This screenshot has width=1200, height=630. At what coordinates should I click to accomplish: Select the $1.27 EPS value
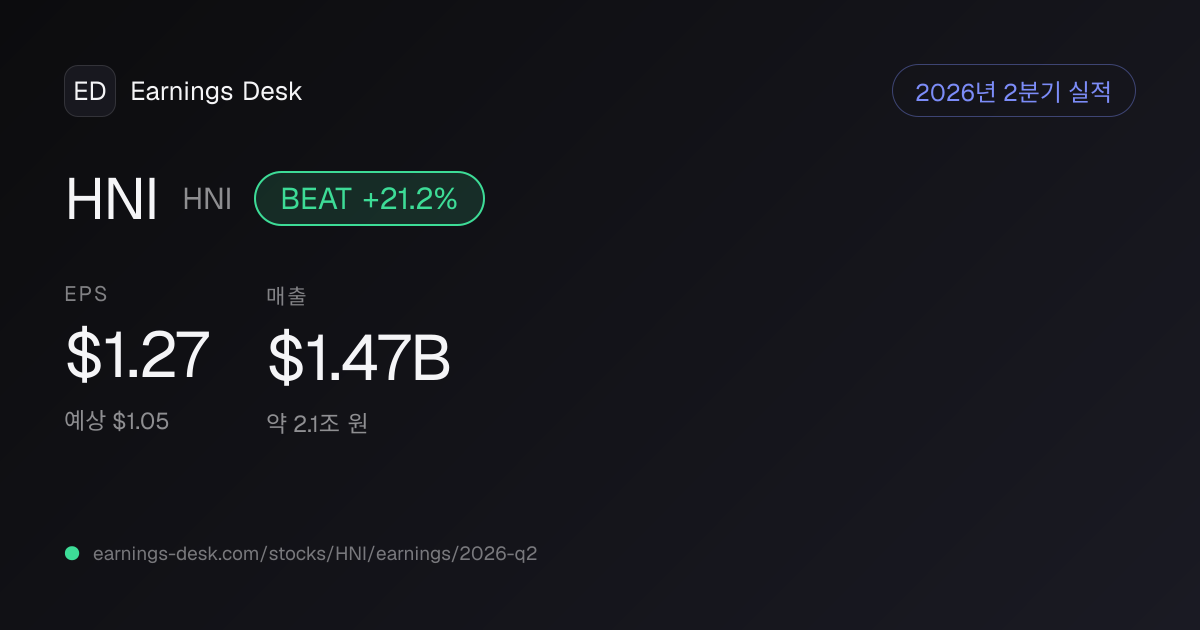point(138,356)
